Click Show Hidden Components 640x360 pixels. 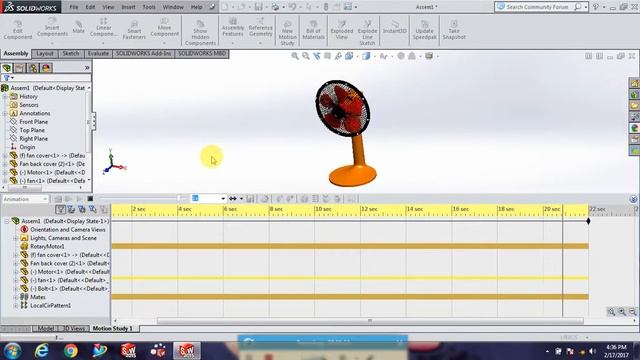[200, 33]
